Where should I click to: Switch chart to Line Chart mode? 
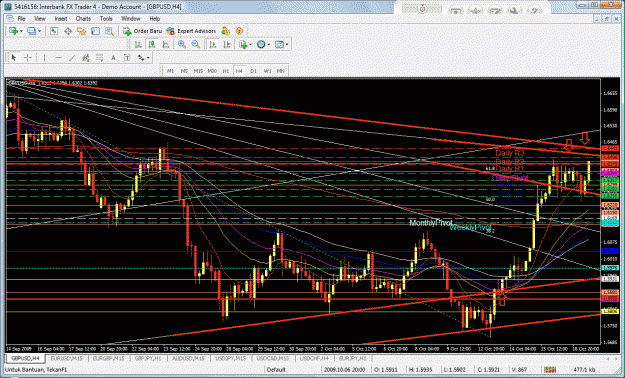(165, 45)
